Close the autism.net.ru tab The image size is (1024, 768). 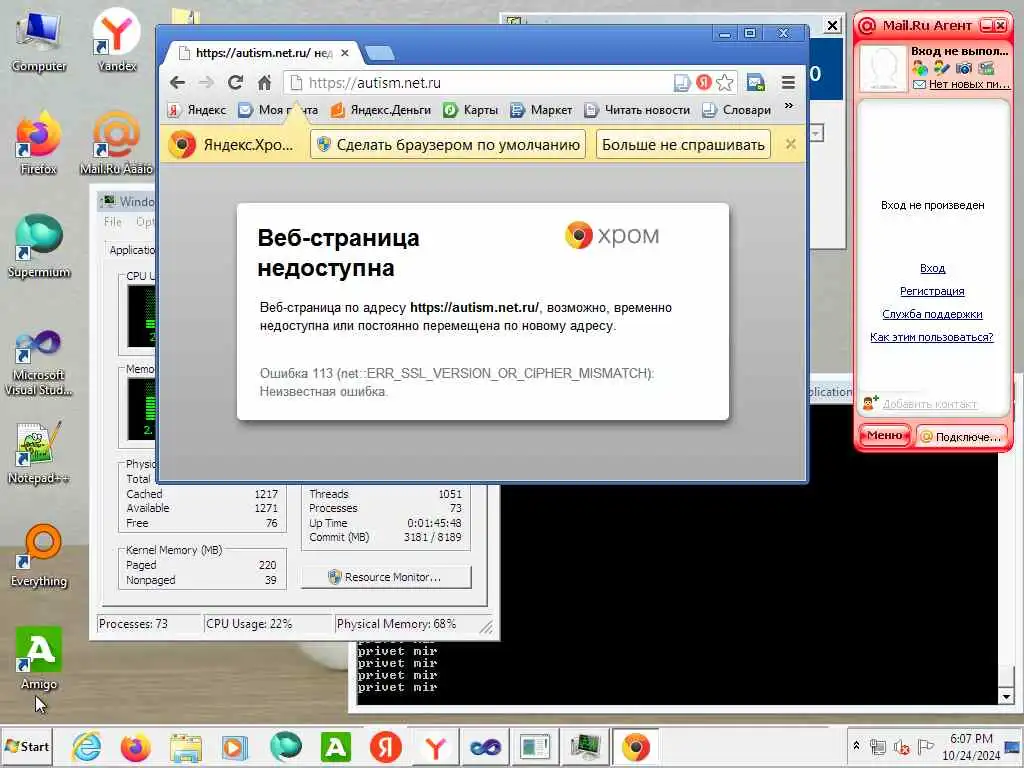click(345, 53)
